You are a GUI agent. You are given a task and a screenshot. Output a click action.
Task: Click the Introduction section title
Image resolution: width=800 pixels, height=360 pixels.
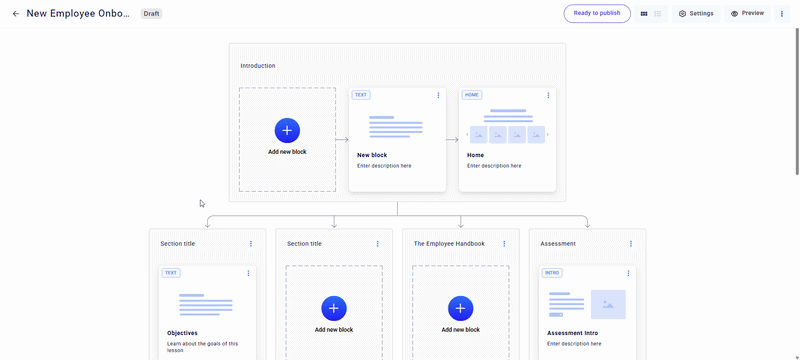(x=258, y=66)
